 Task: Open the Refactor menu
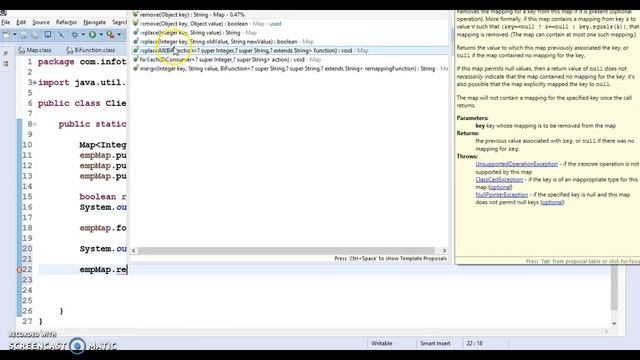pyautogui.click(x=67, y=22)
